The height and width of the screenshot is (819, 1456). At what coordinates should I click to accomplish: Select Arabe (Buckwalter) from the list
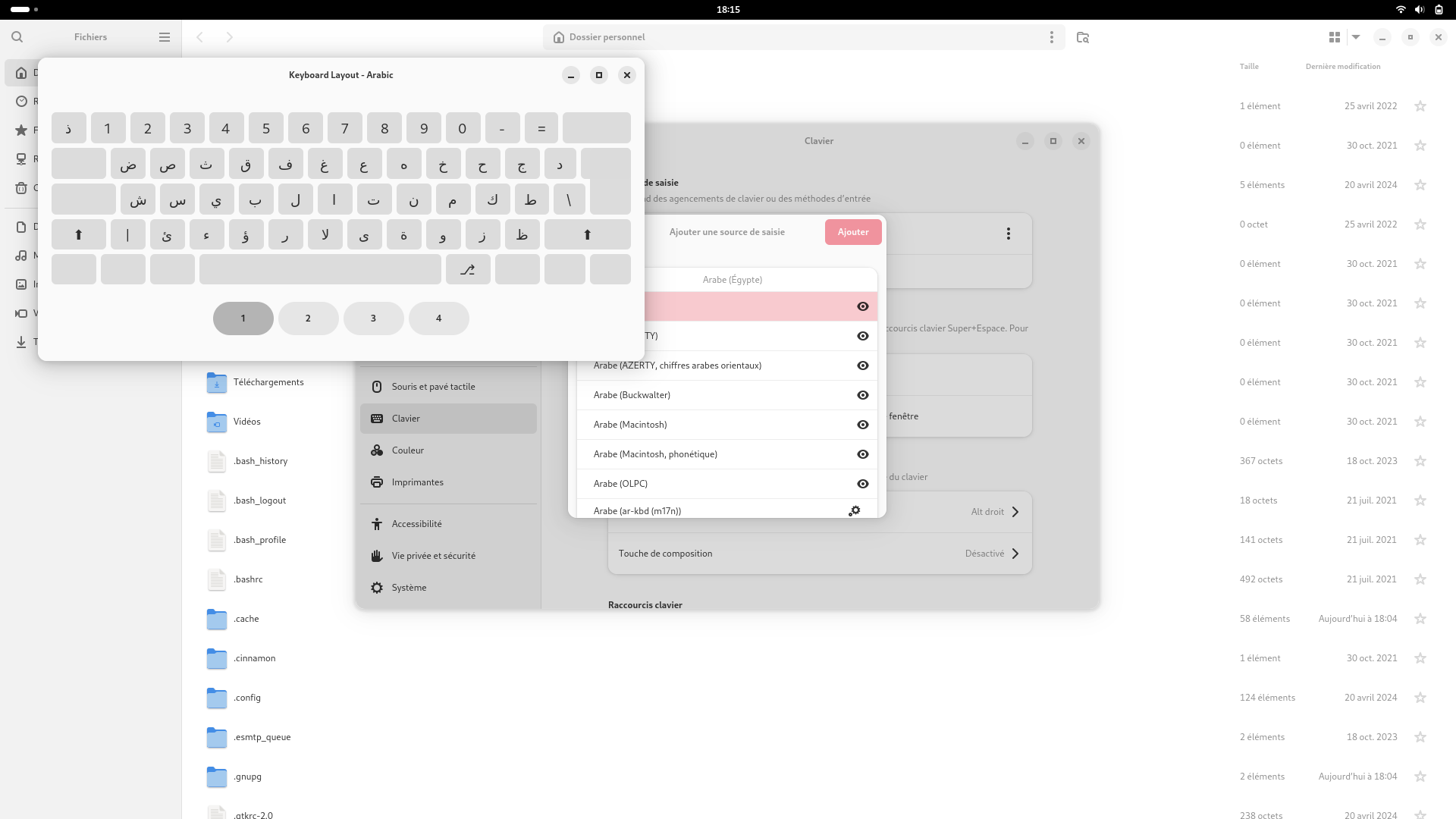click(x=632, y=394)
